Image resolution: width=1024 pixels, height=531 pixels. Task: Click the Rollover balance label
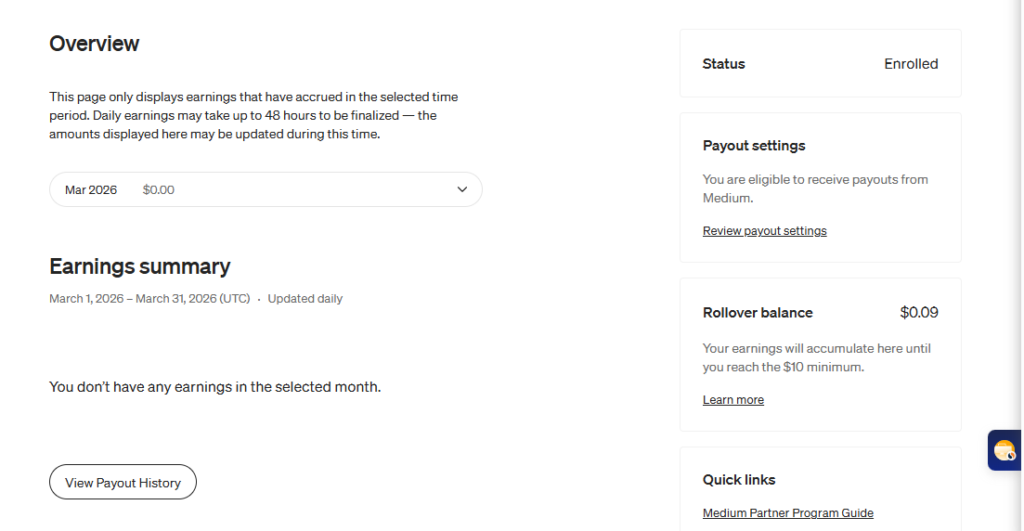coord(757,313)
